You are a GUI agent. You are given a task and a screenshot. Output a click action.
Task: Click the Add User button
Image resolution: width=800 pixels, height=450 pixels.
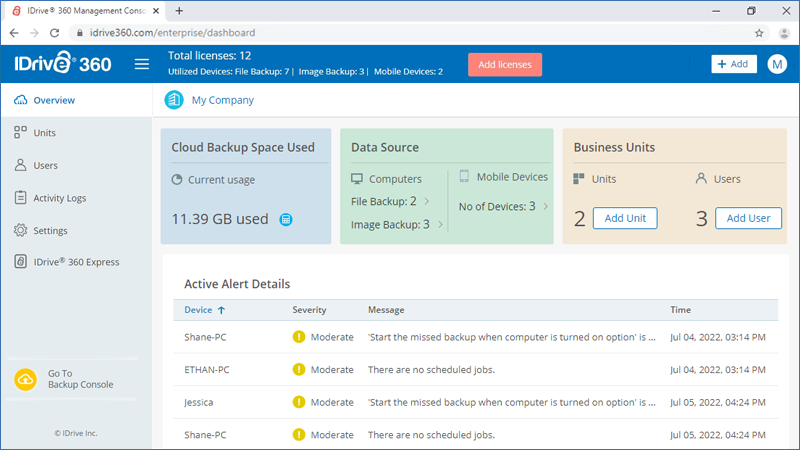[x=748, y=218]
